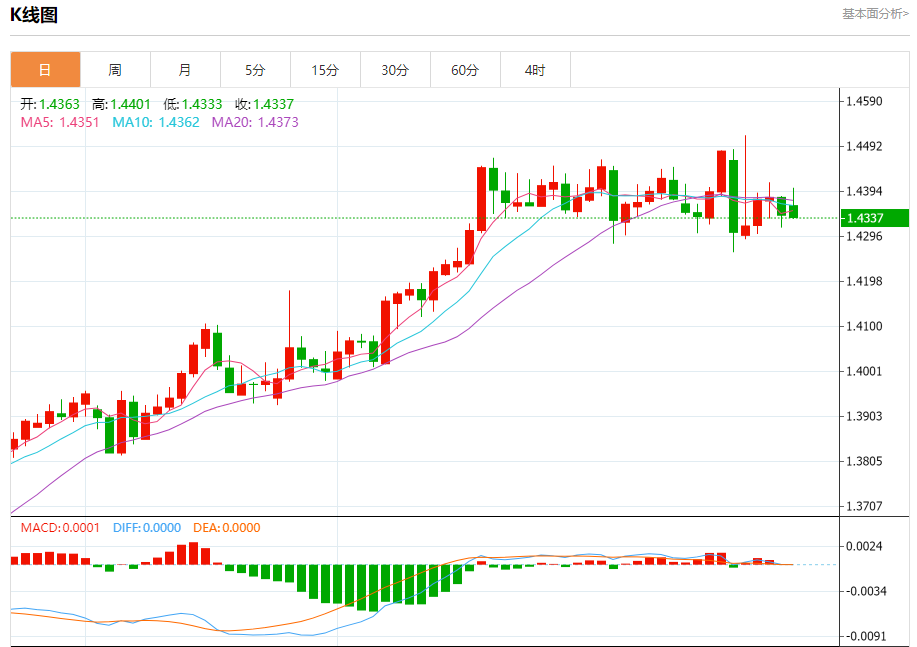
Task: Open the 60分 chart tab
Action: [x=466, y=70]
